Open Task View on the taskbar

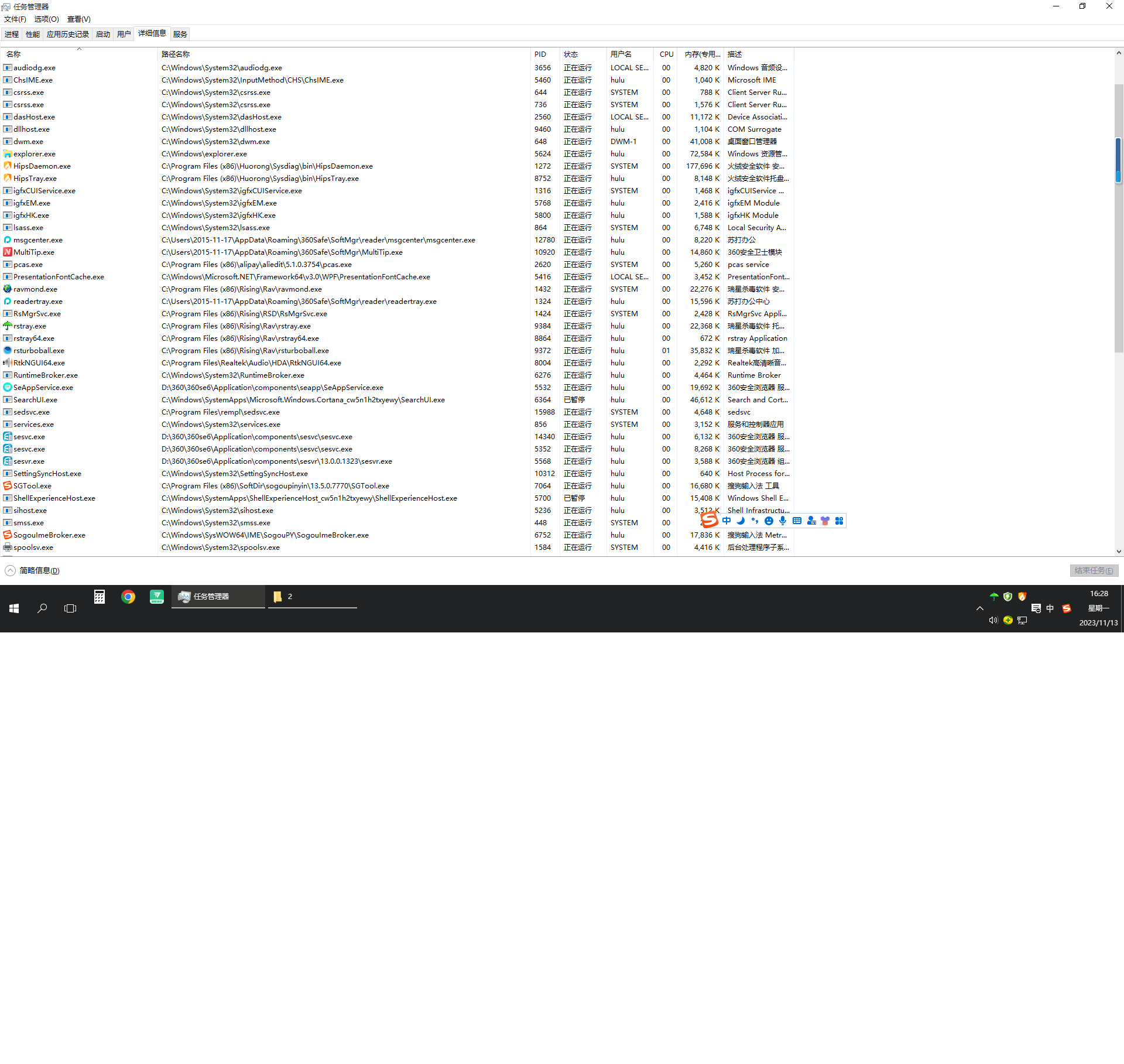coord(70,608)
